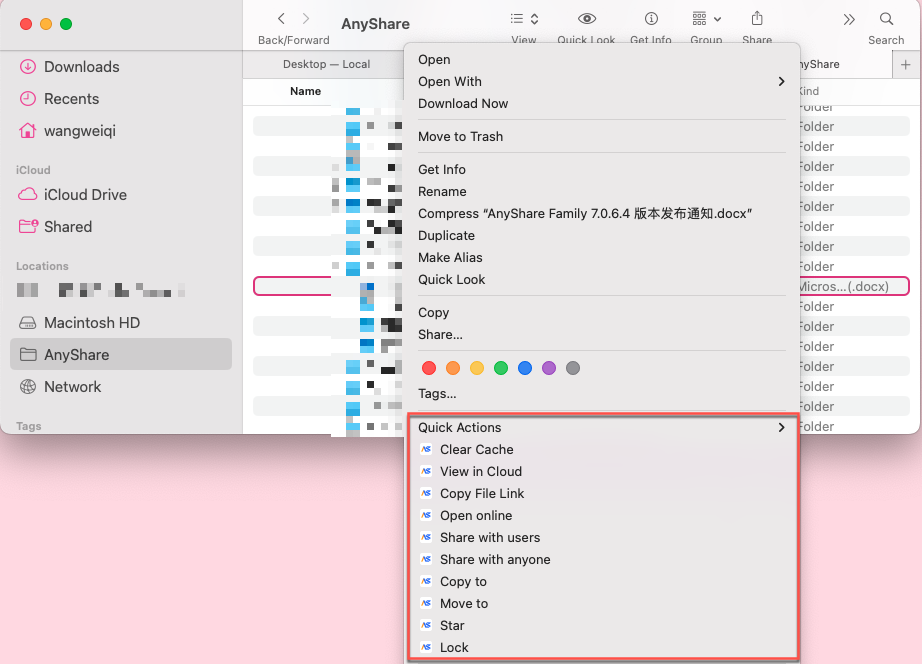Click Tags... in the context menu
The width and height of the screenshot is (922, 664).
click(x=437, y=394)
